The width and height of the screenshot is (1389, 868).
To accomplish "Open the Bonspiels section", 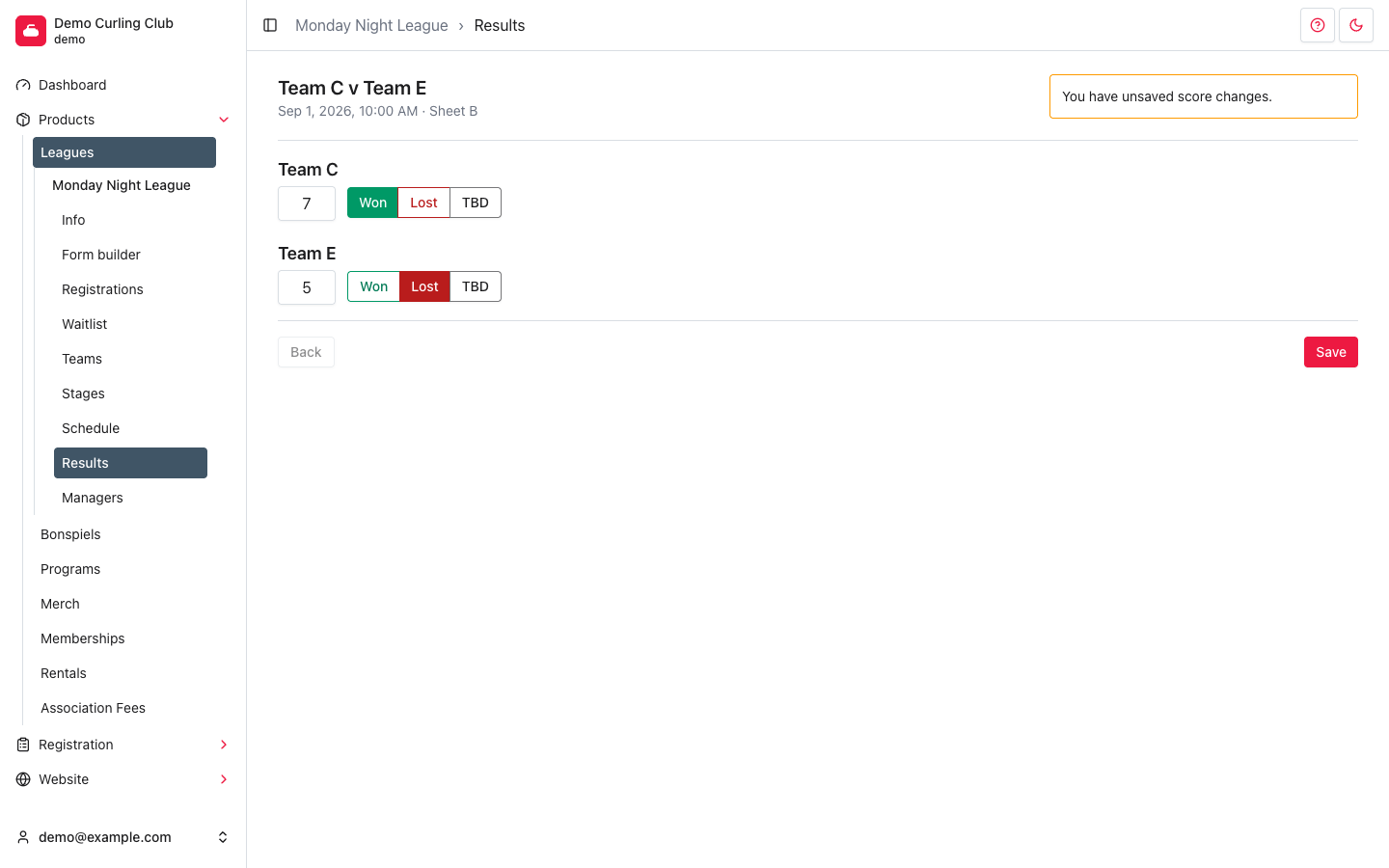I will point(124,534).
